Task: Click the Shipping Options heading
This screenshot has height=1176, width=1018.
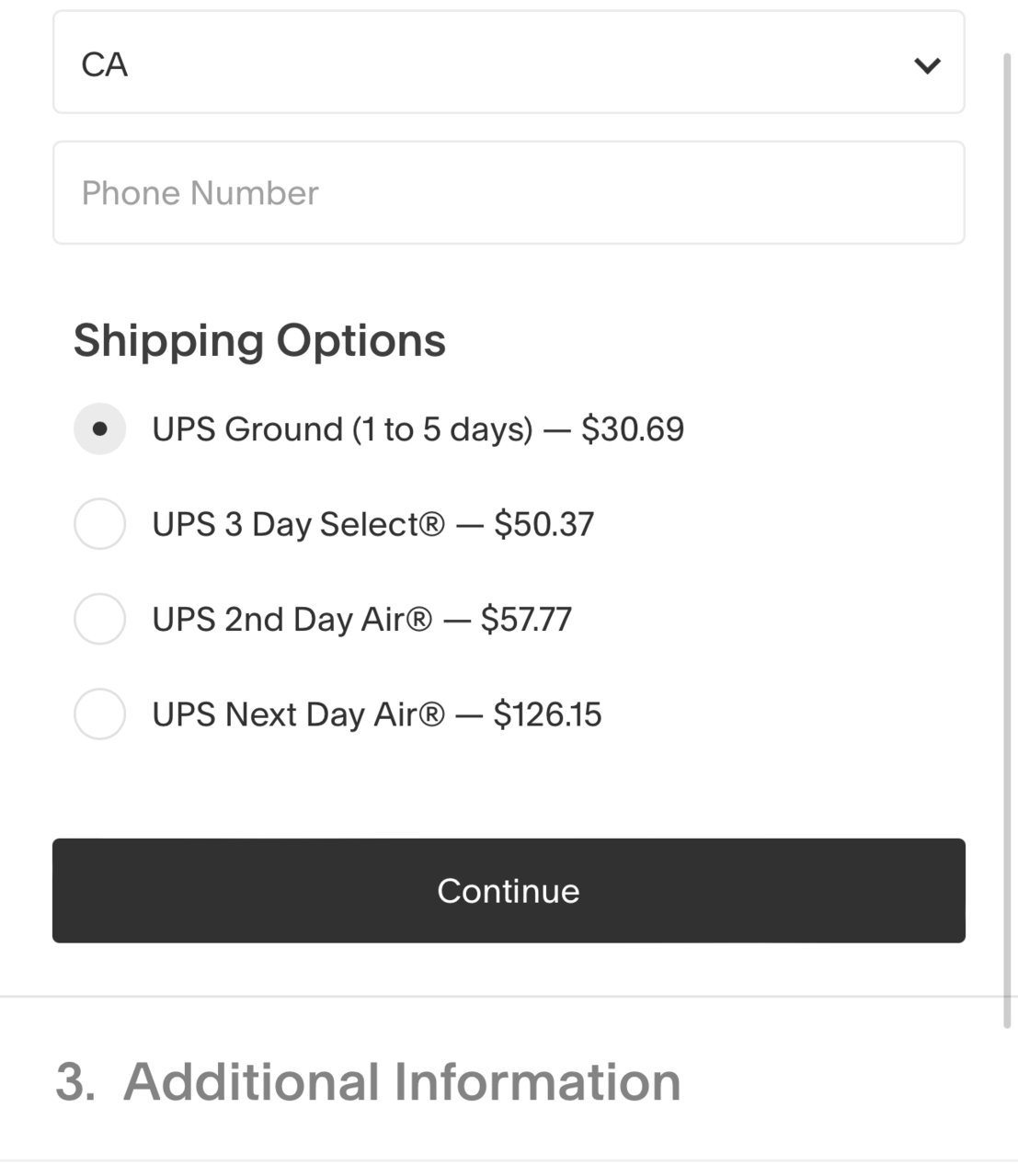Action: tap(259, 341)
